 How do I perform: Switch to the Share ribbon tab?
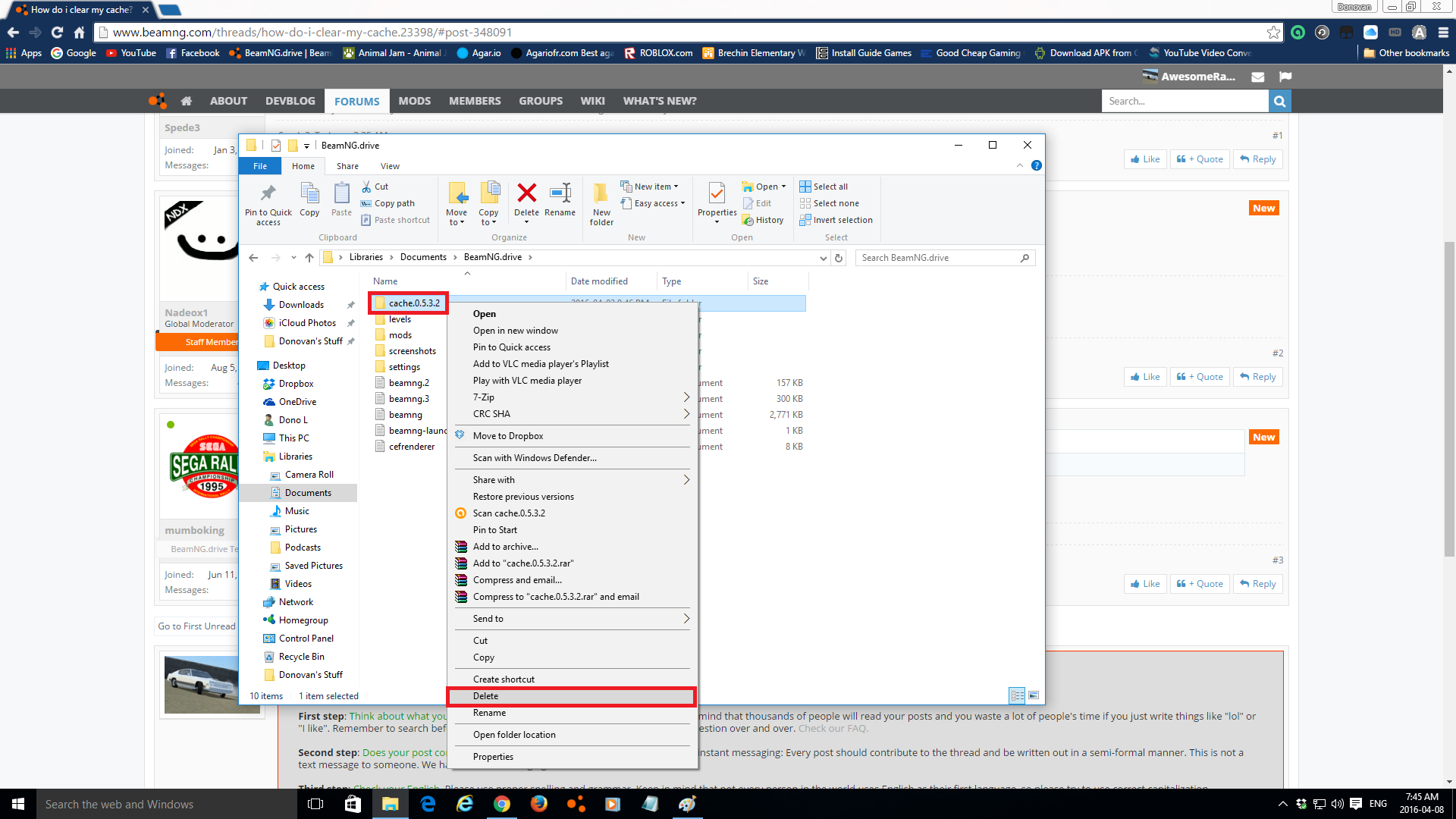coord(347,166)
